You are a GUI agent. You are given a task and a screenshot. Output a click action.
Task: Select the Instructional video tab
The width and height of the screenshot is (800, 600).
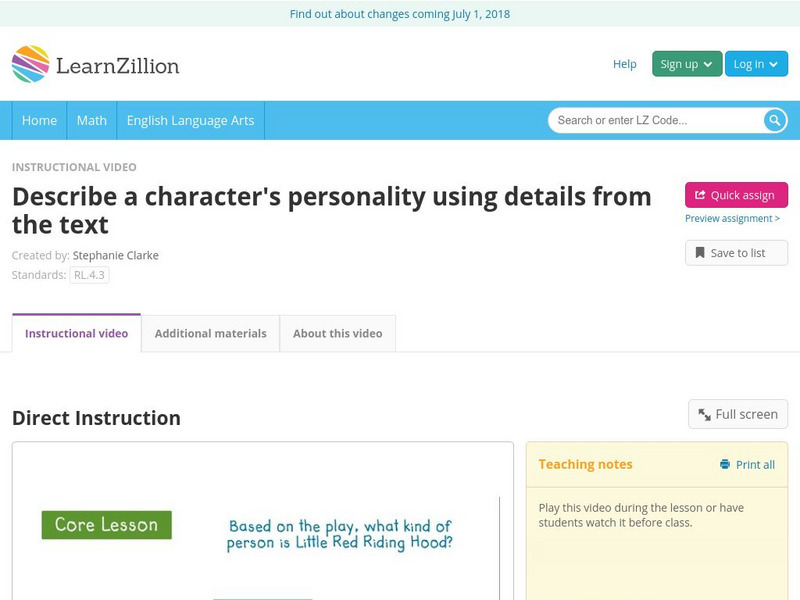click(x=76, y=333)
